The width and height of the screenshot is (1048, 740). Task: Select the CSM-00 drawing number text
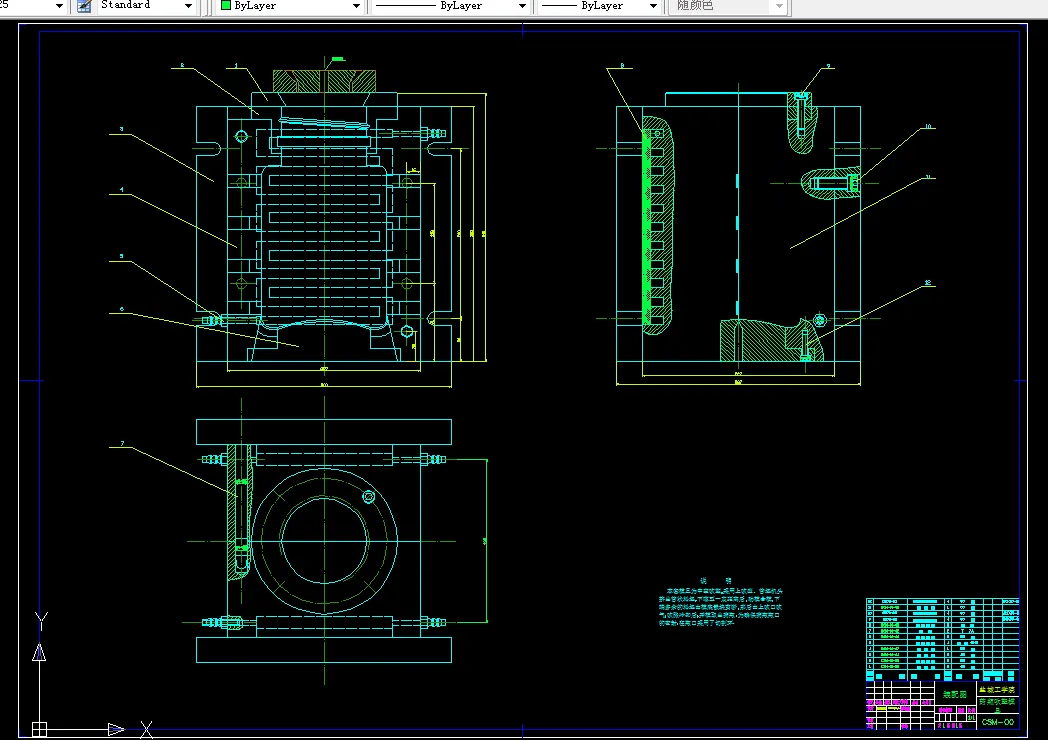(x=998, y=722)
